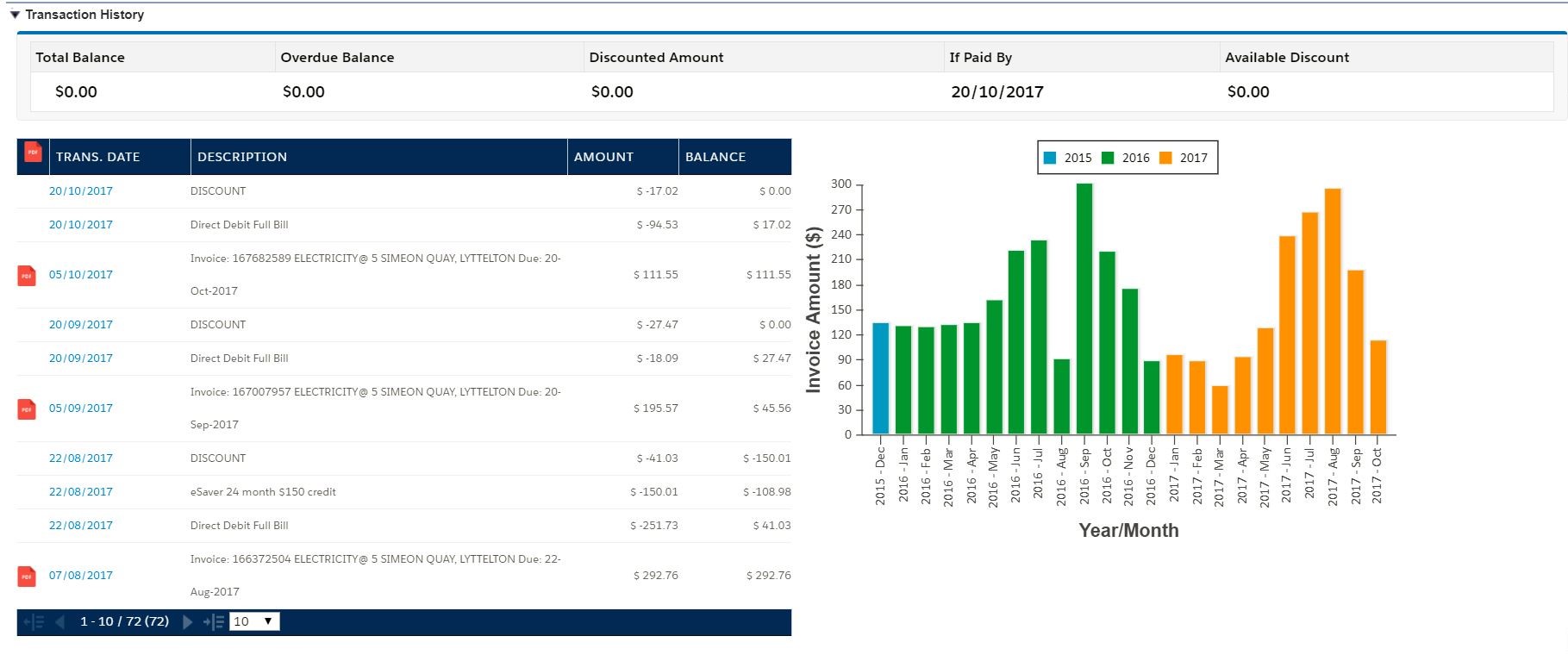Open the 22/08/2017 eSaver credit date link
This screenshot has height=661, width=1568.
tap(81, 492)
